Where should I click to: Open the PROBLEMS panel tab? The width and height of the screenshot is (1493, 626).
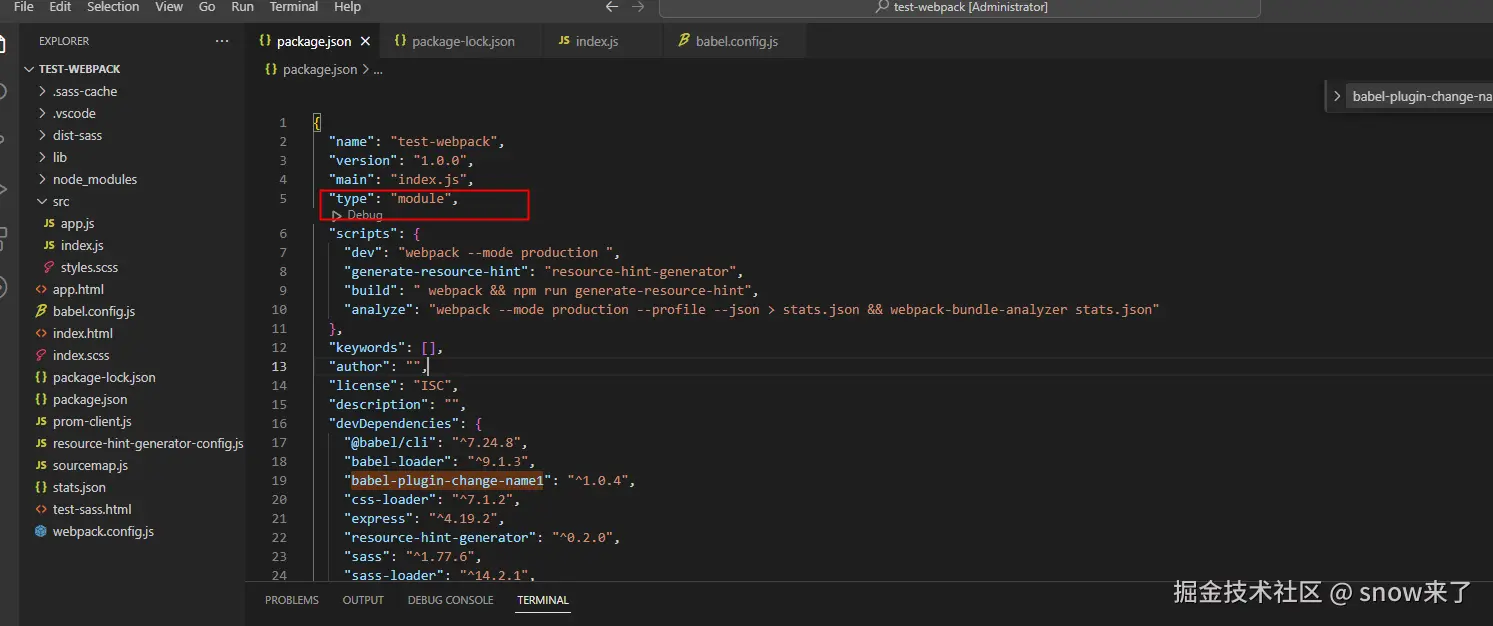click(x=292, y=600)
